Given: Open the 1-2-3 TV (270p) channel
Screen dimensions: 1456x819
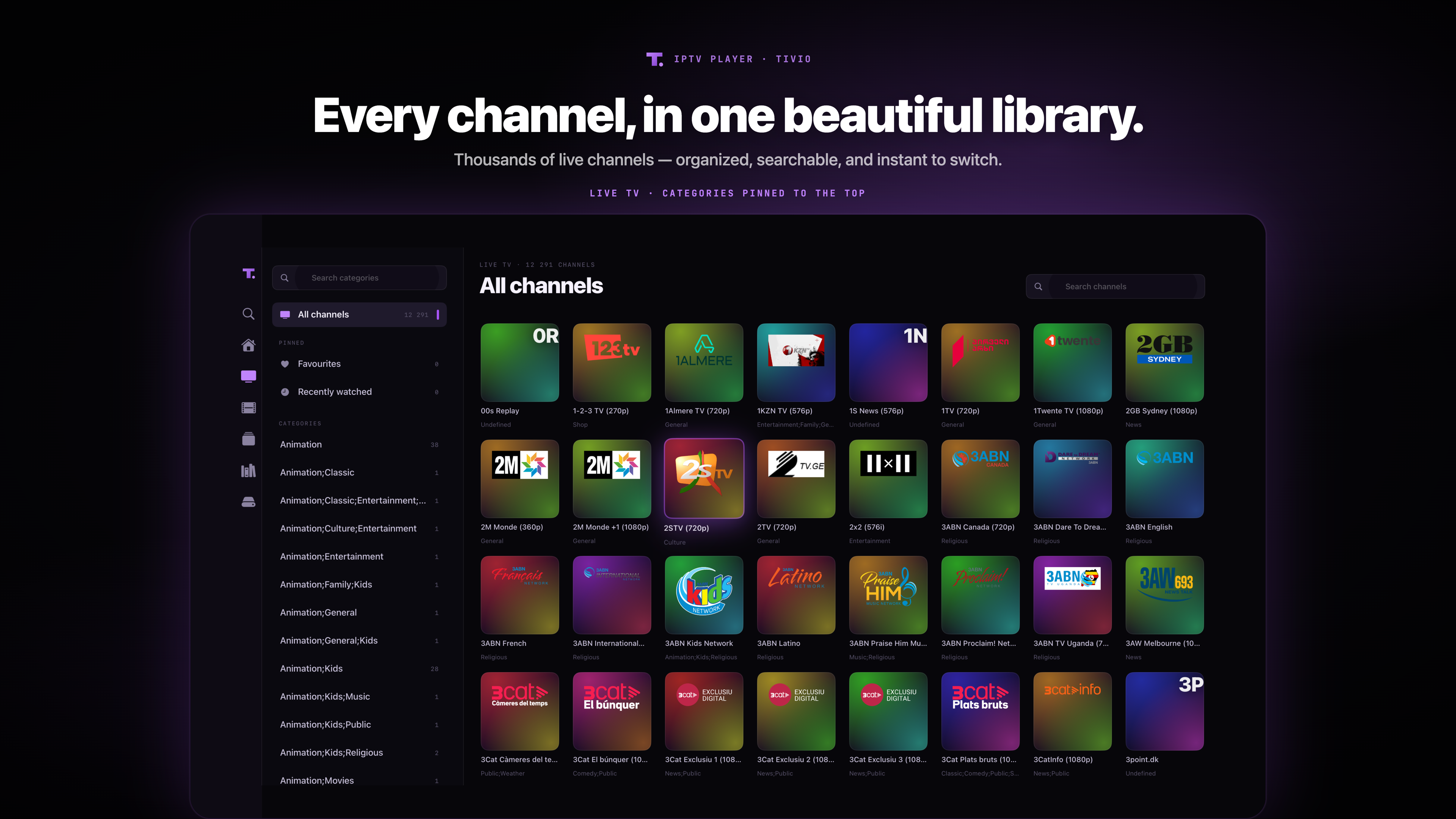Looking at the screenshot, I should 612,362.
